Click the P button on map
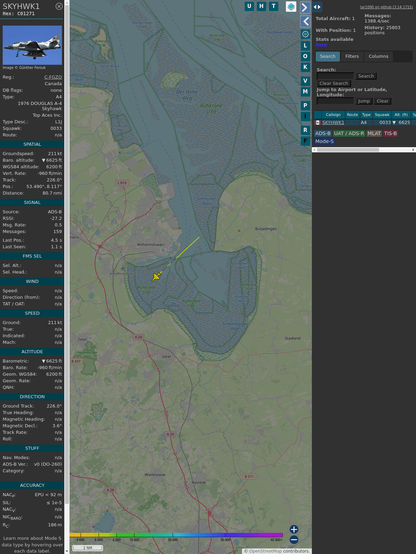 click(305, 105)
